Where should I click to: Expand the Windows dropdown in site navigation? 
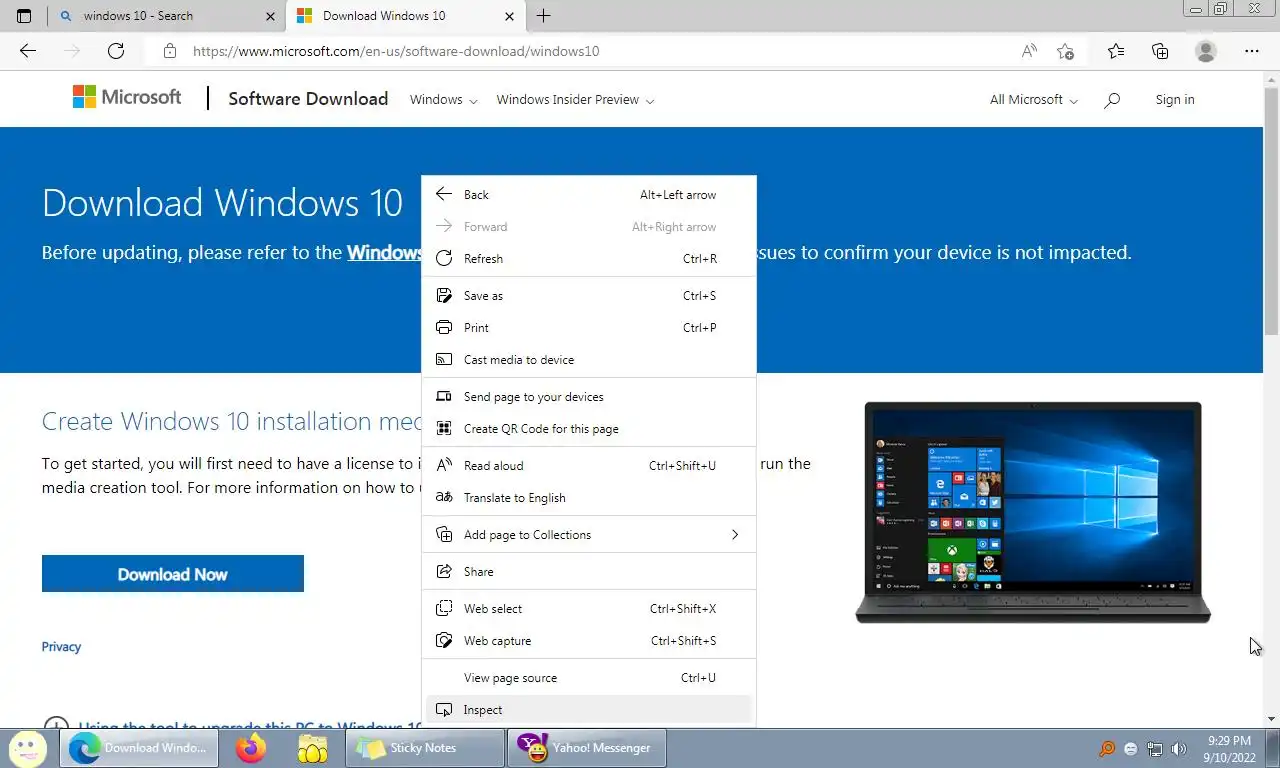(x=443, y=100)
